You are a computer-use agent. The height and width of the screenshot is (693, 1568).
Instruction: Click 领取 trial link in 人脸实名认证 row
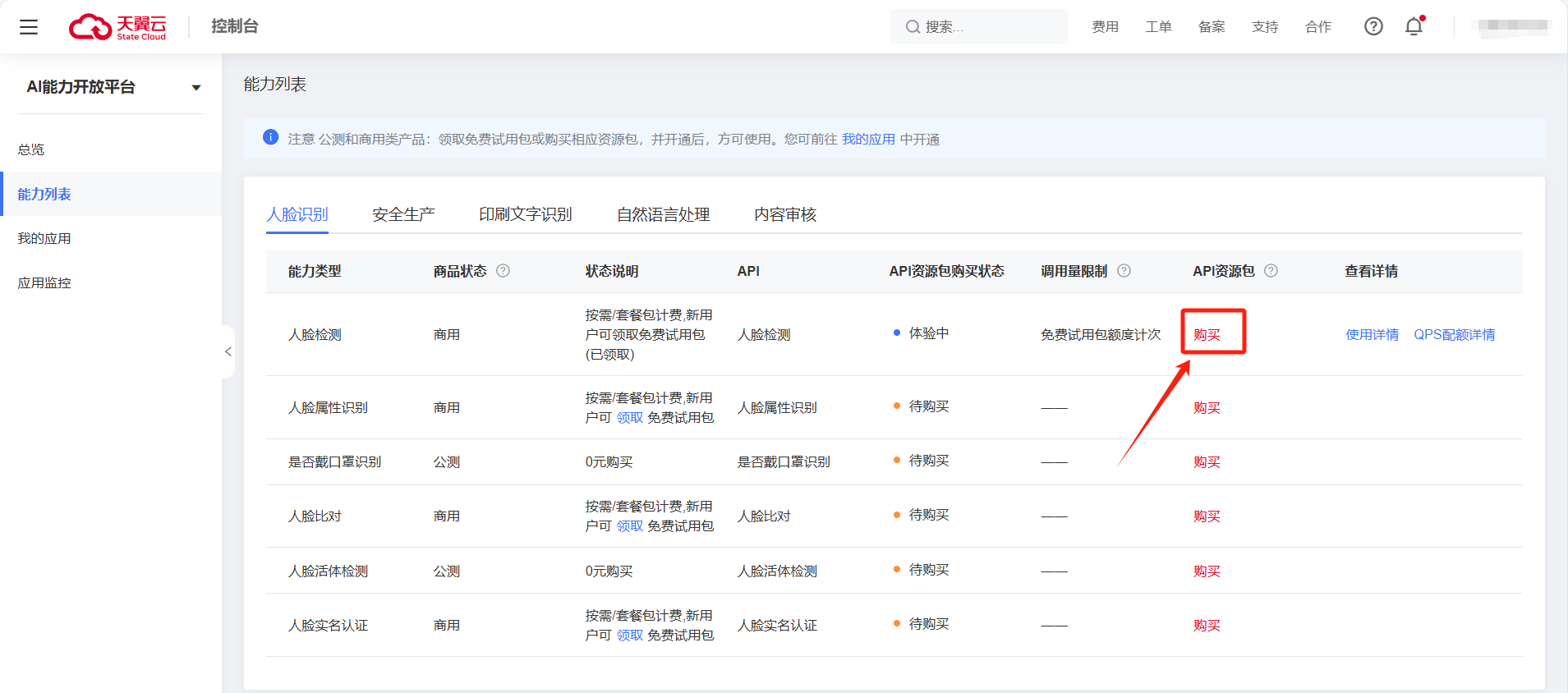coord(630,635)
